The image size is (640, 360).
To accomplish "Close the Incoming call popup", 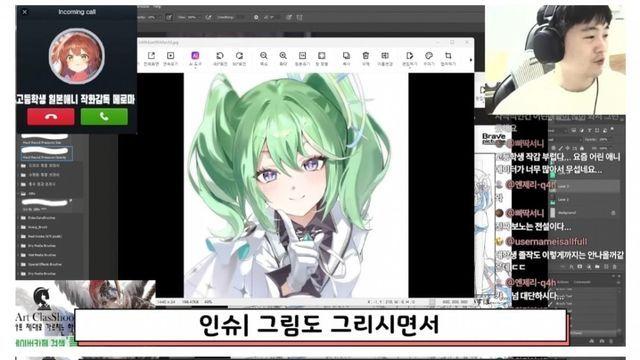I will tap(24, 12).
